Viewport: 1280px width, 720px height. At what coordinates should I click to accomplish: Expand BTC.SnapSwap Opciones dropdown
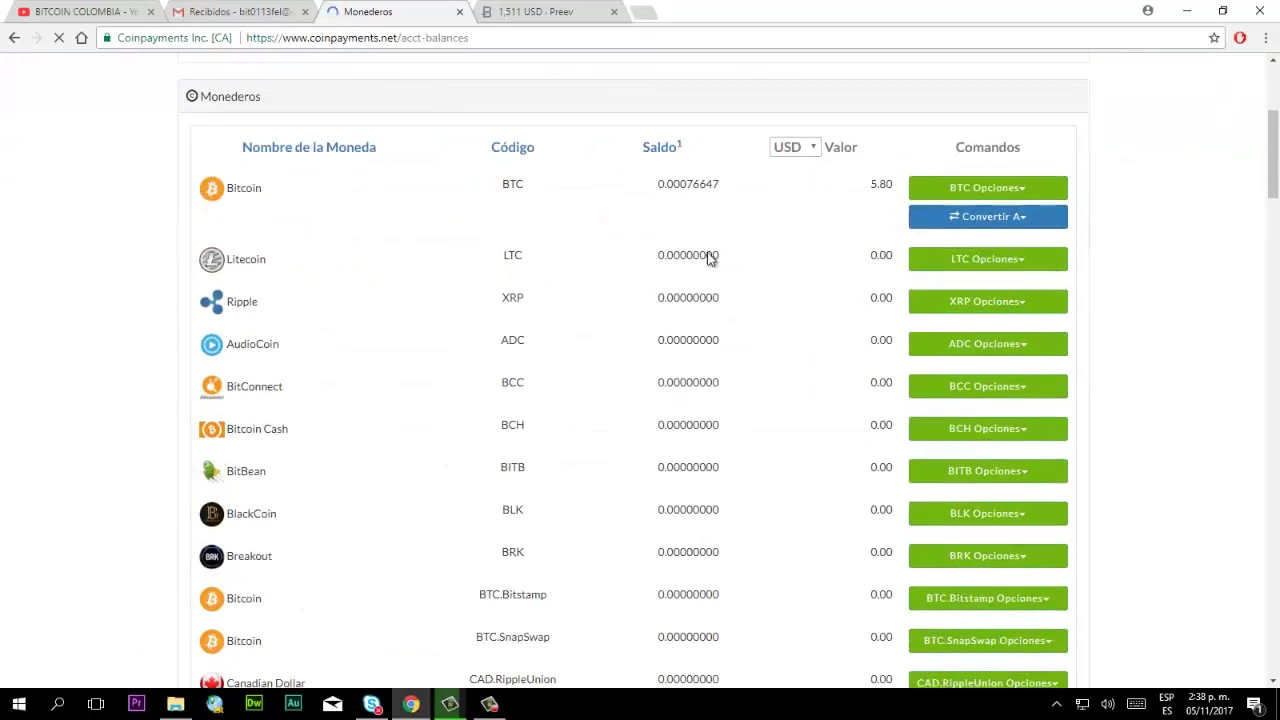[x=988, y=640]
